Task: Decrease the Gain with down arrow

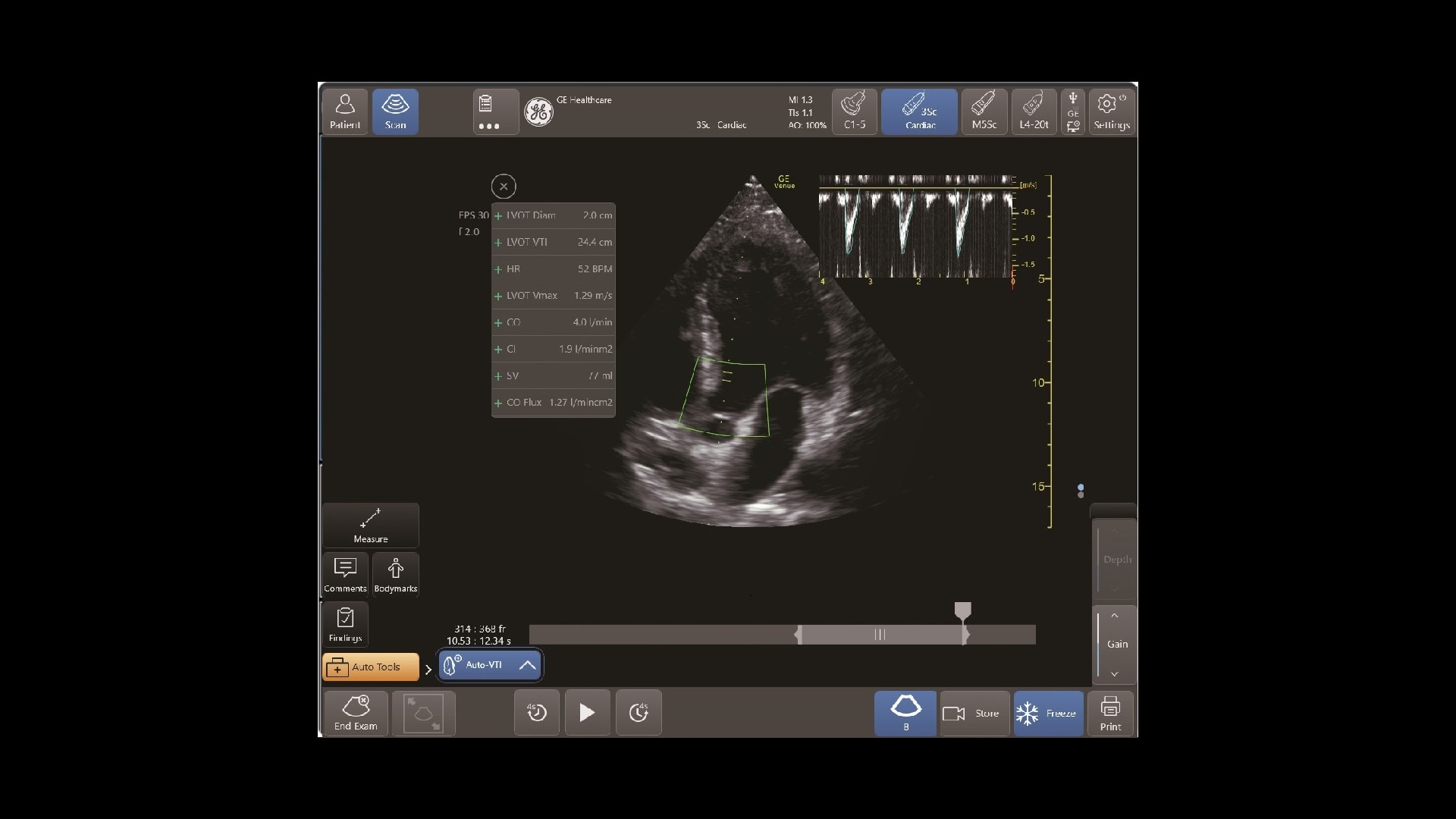Action: [1115, 673]
